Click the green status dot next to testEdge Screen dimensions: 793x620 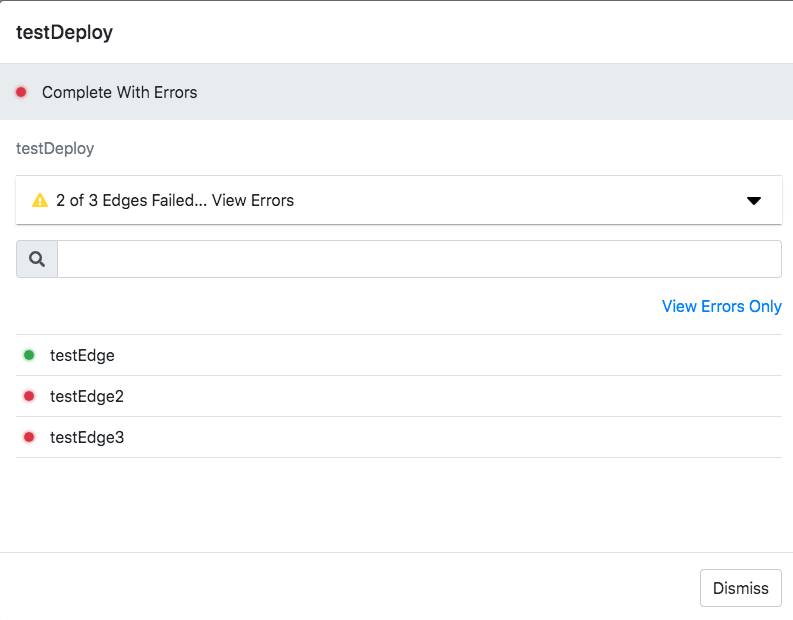[29, 355]
